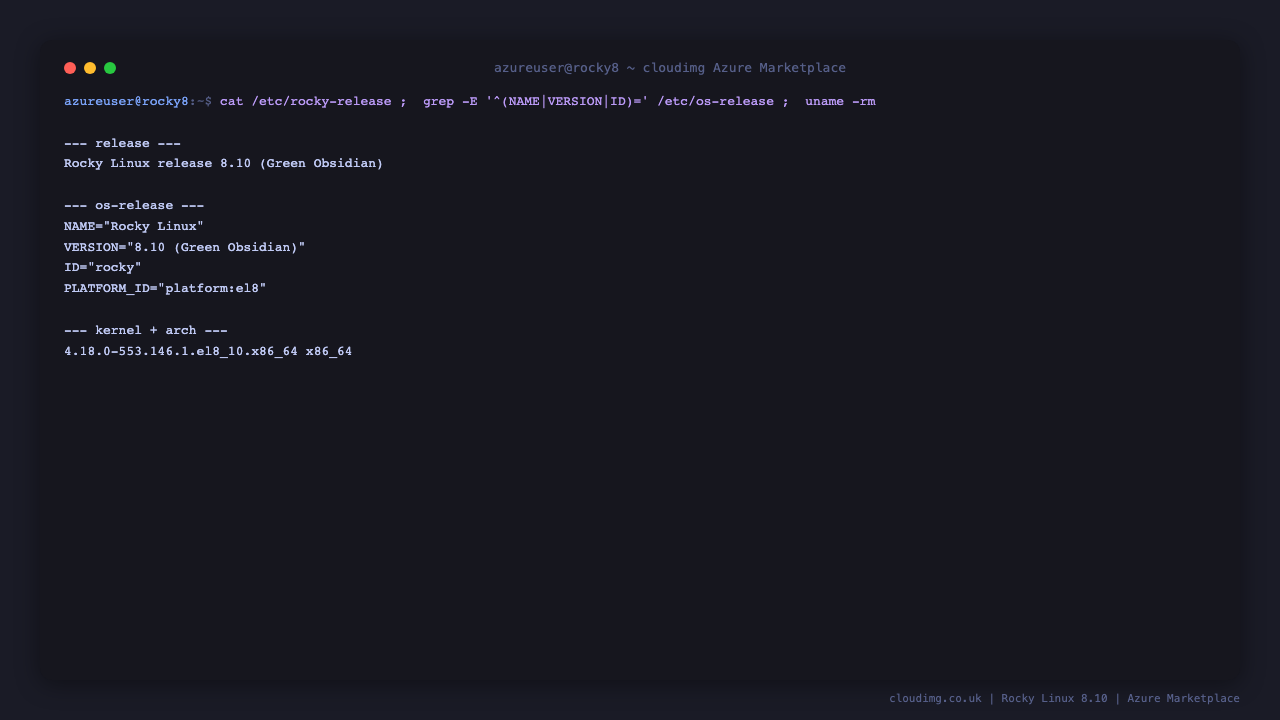
Task: Click the command 'cat /etc/rocky-release'
Action: (306, 101)
